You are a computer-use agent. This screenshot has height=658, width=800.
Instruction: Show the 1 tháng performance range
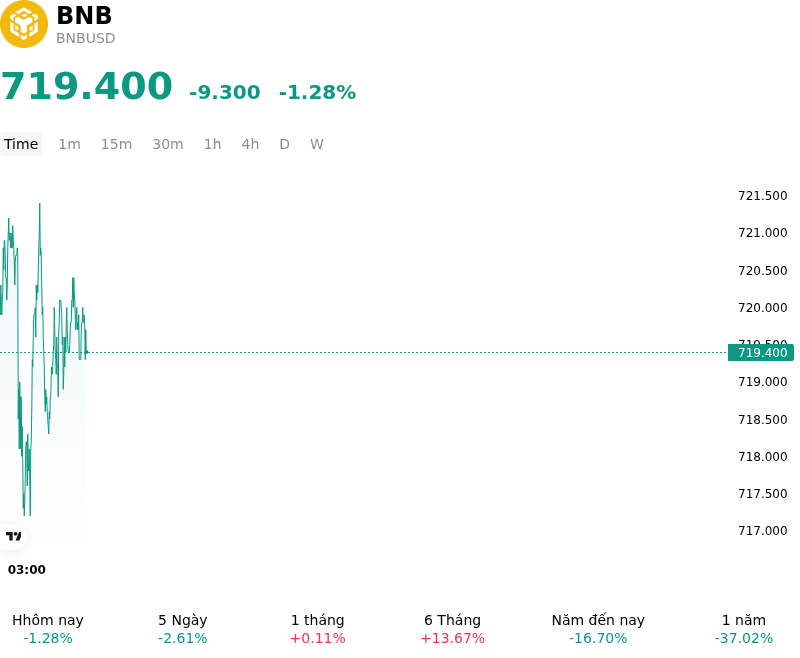[317, 629]
